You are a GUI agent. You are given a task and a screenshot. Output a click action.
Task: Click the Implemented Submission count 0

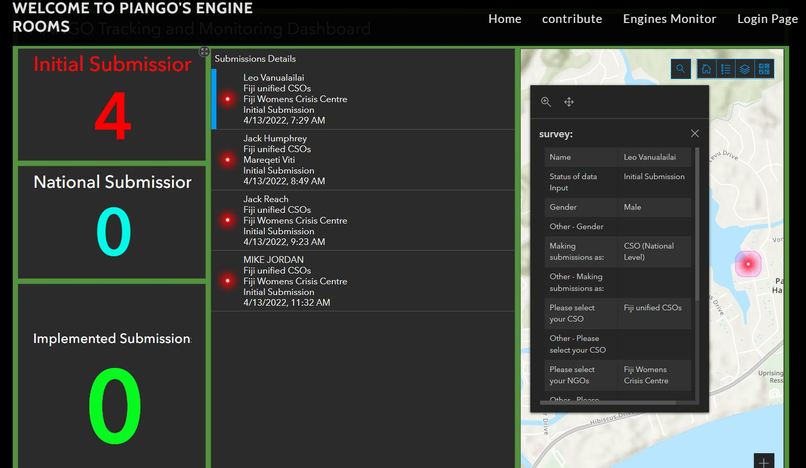pyautogui.click(x=115, y=406)
